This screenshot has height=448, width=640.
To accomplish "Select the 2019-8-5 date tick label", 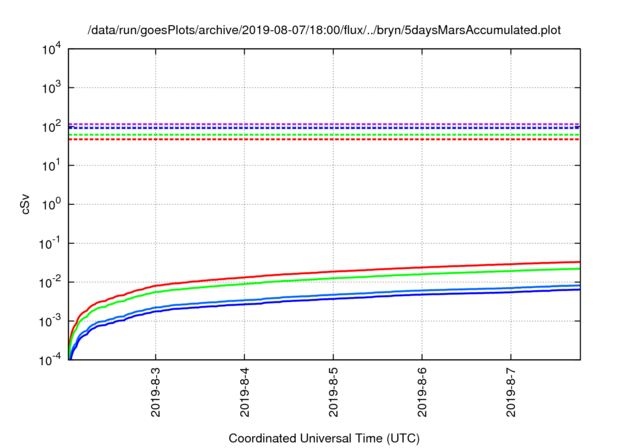I will (333, 392).
